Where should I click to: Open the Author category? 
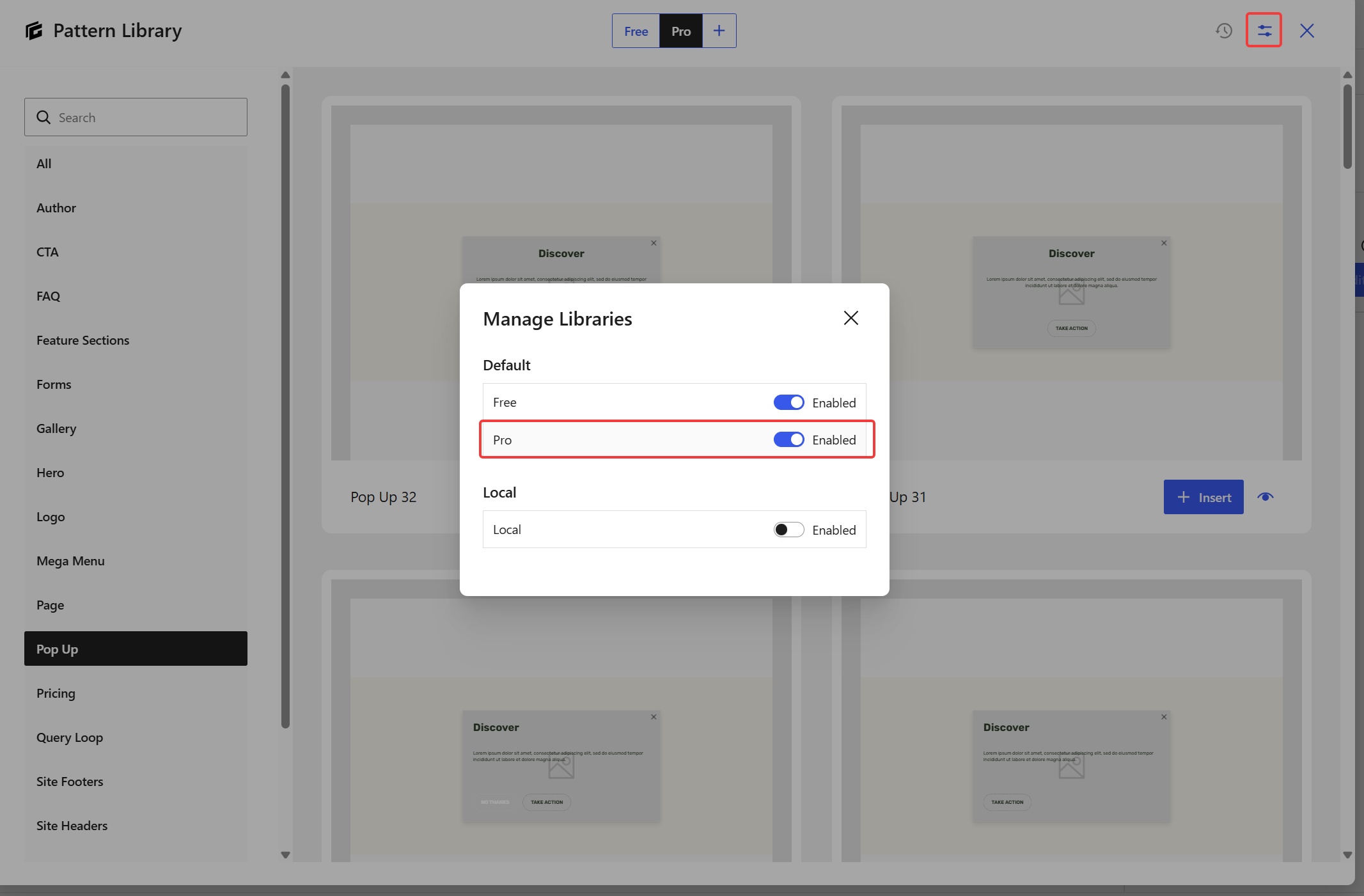[x=136, y=208]
